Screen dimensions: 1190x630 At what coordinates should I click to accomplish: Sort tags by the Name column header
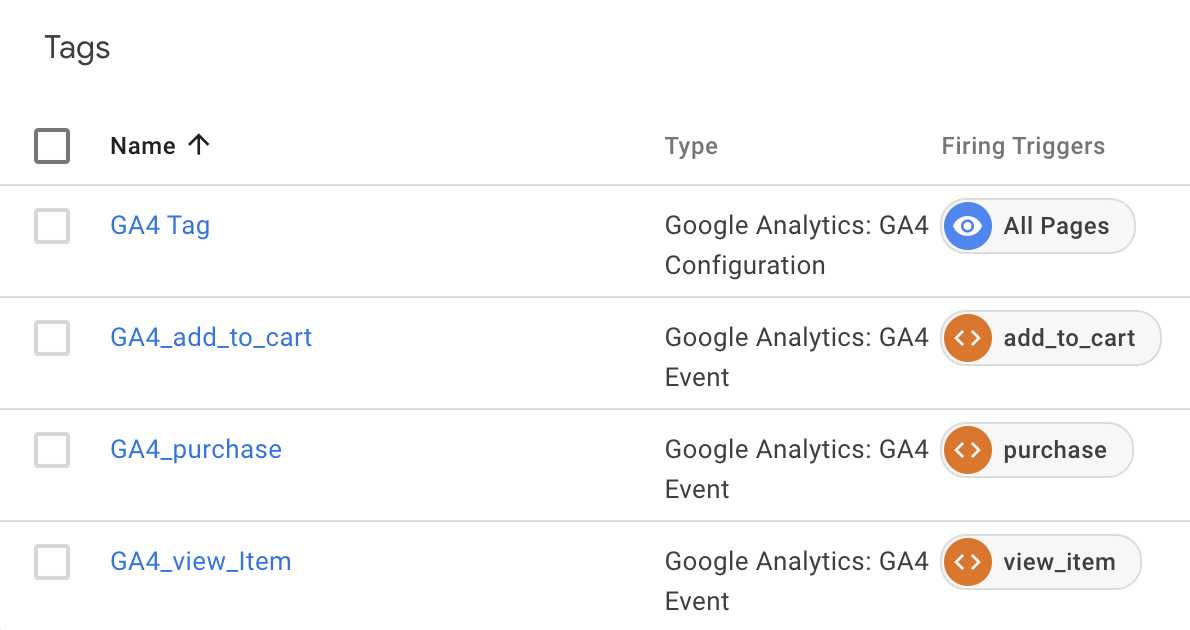coord(143,146)
